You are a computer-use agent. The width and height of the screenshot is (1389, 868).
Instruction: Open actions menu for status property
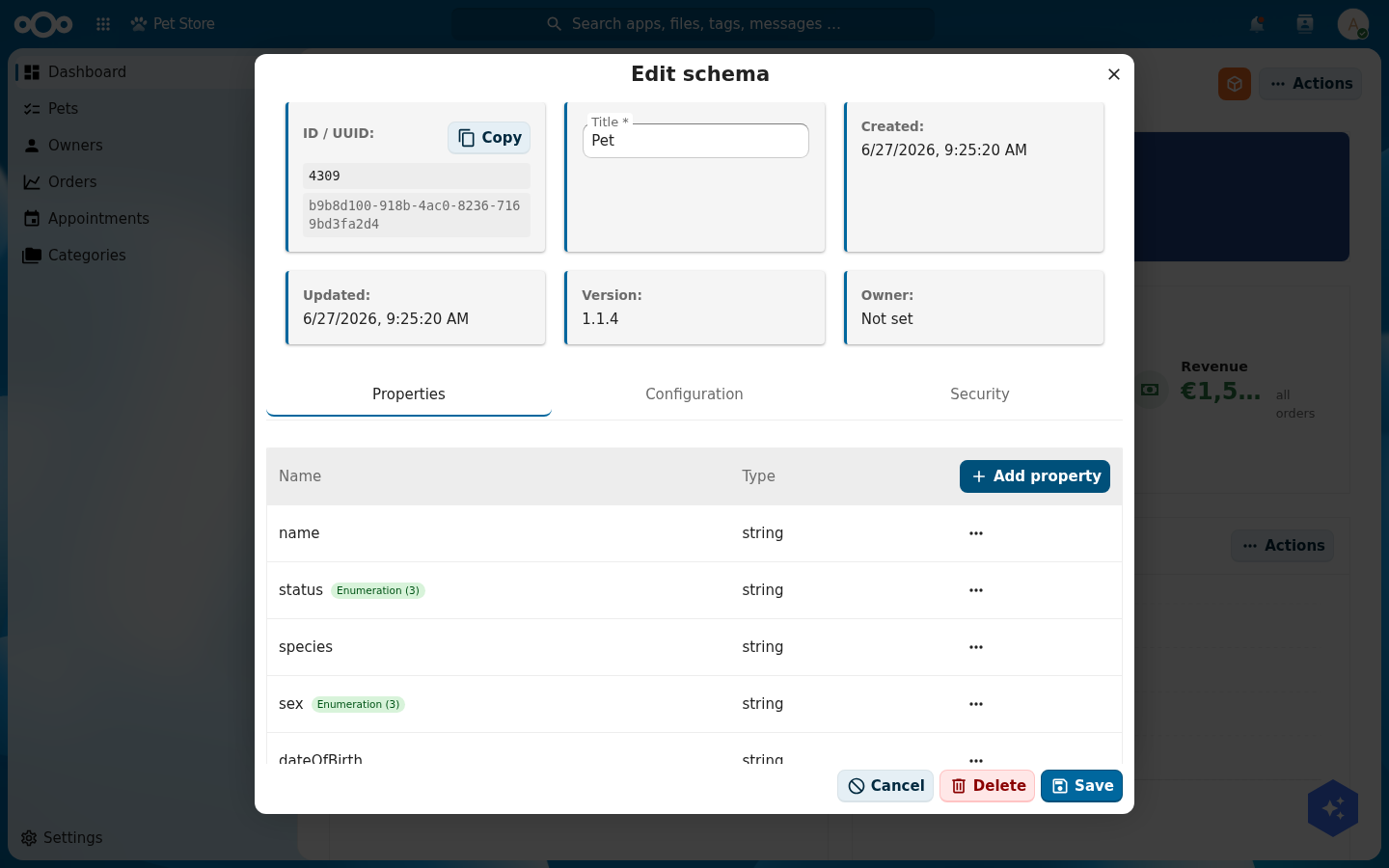[976, 590]
